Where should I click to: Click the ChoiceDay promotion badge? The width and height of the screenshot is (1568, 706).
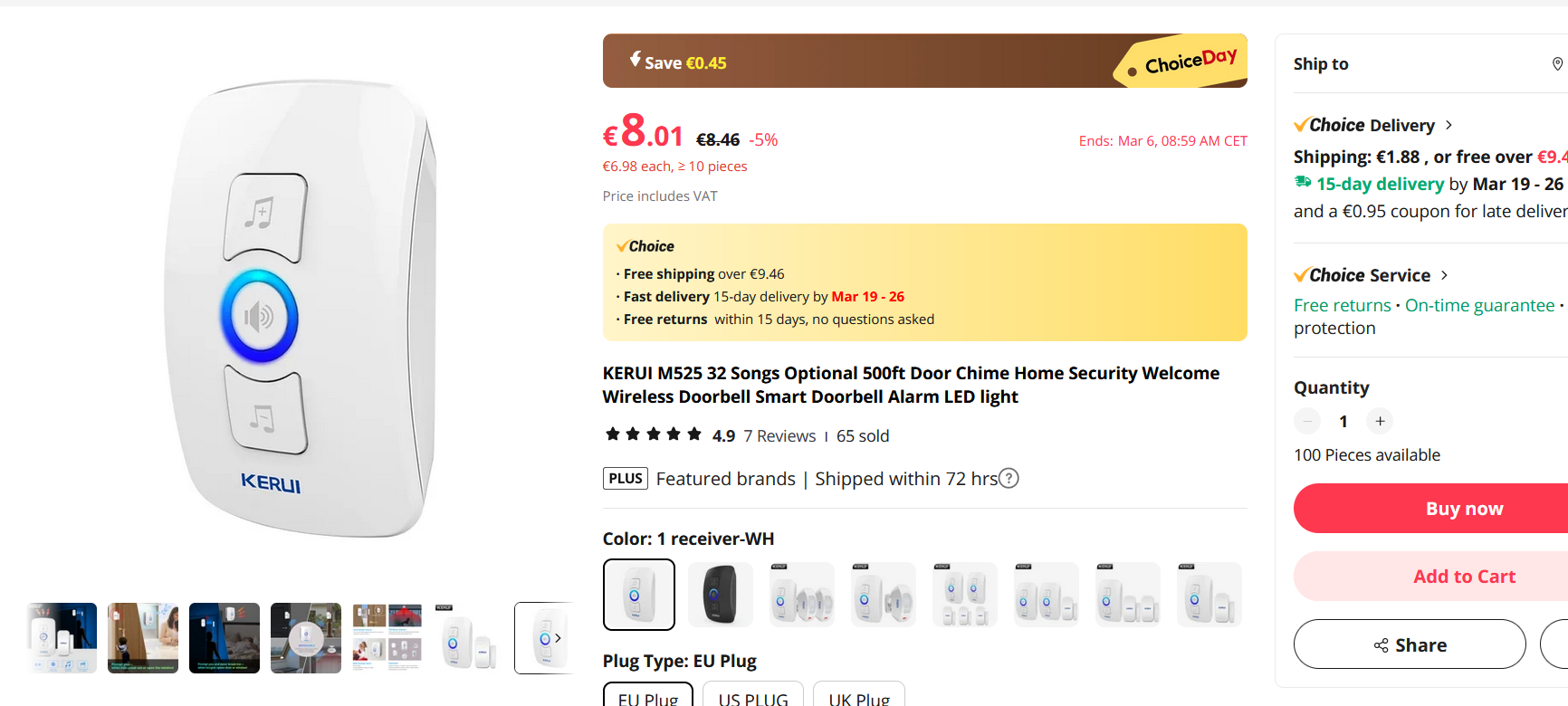[1184, 62]
